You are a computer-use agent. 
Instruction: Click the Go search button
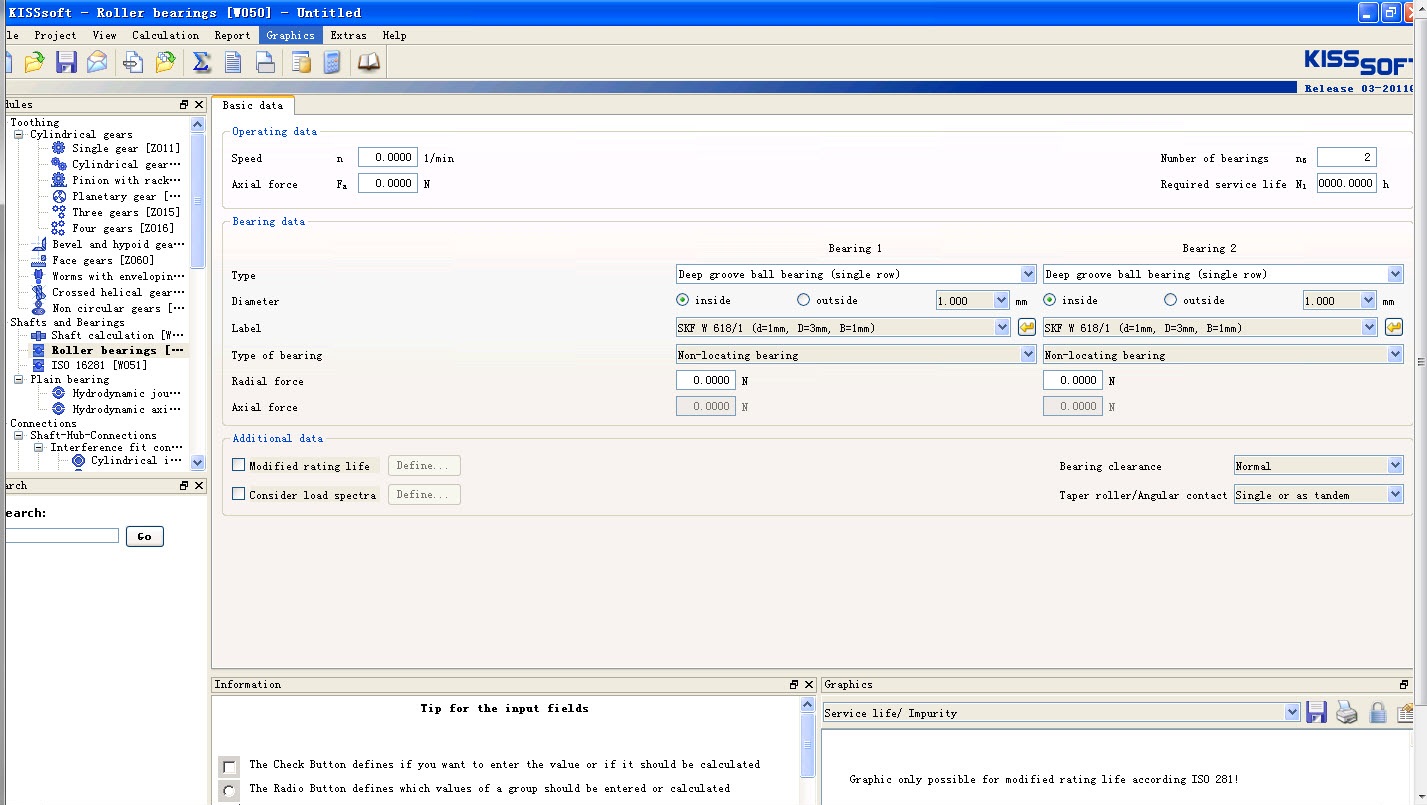click(x=144, y=537)
